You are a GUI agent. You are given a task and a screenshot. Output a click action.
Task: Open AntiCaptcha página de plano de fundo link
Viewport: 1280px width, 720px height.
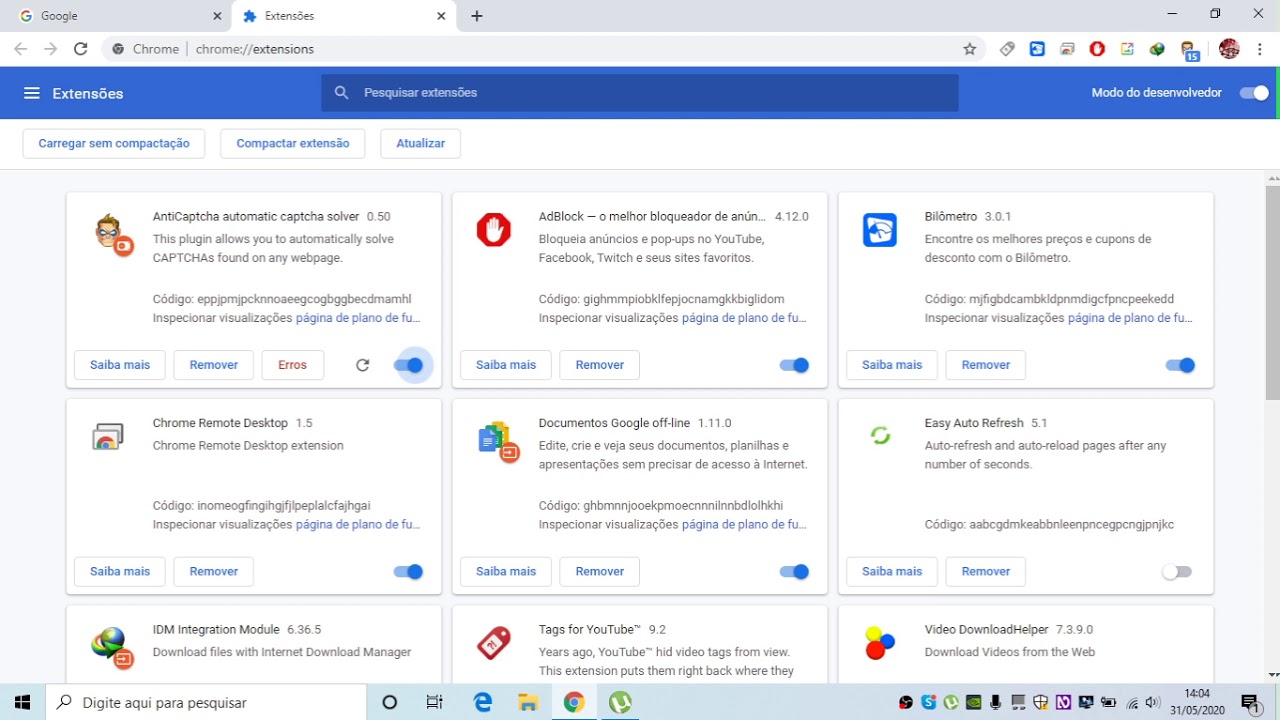tap(358, 318)
